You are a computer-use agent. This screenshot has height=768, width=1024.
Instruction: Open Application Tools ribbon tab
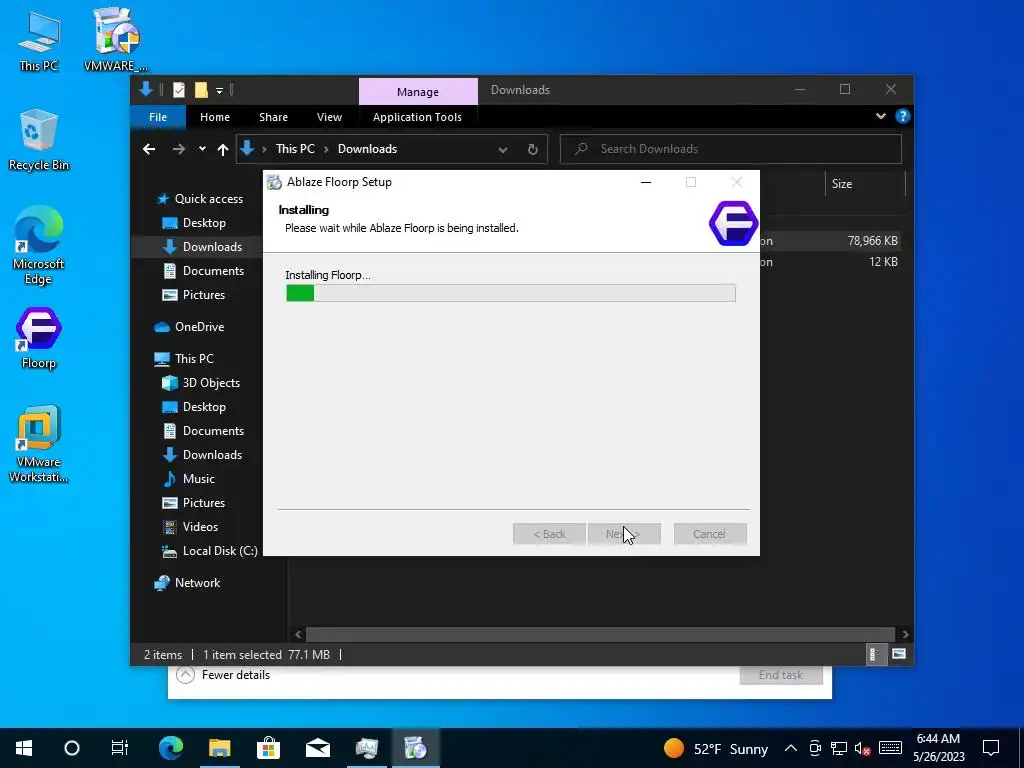417,117
